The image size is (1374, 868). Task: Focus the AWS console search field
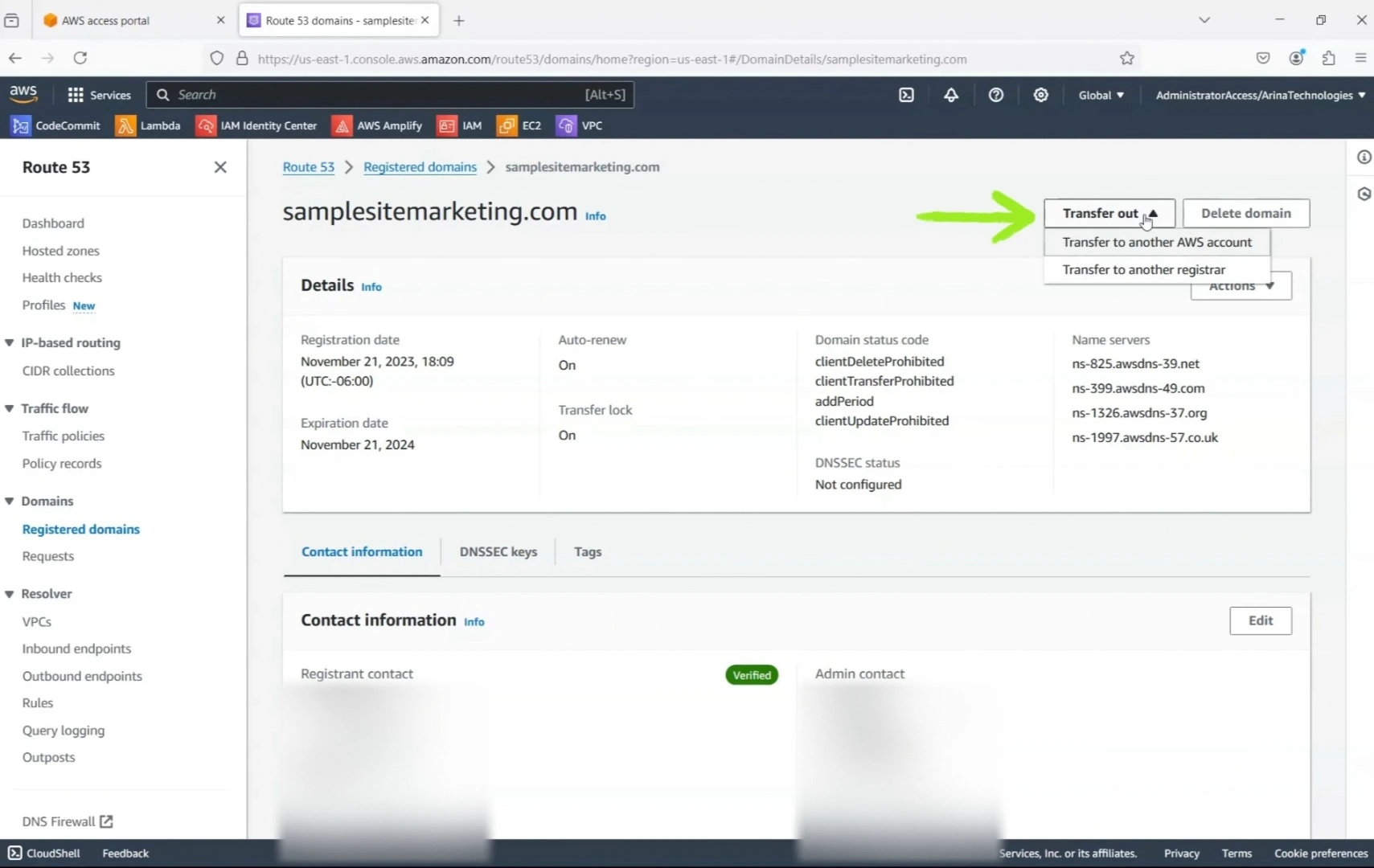(x=390, y=95)
